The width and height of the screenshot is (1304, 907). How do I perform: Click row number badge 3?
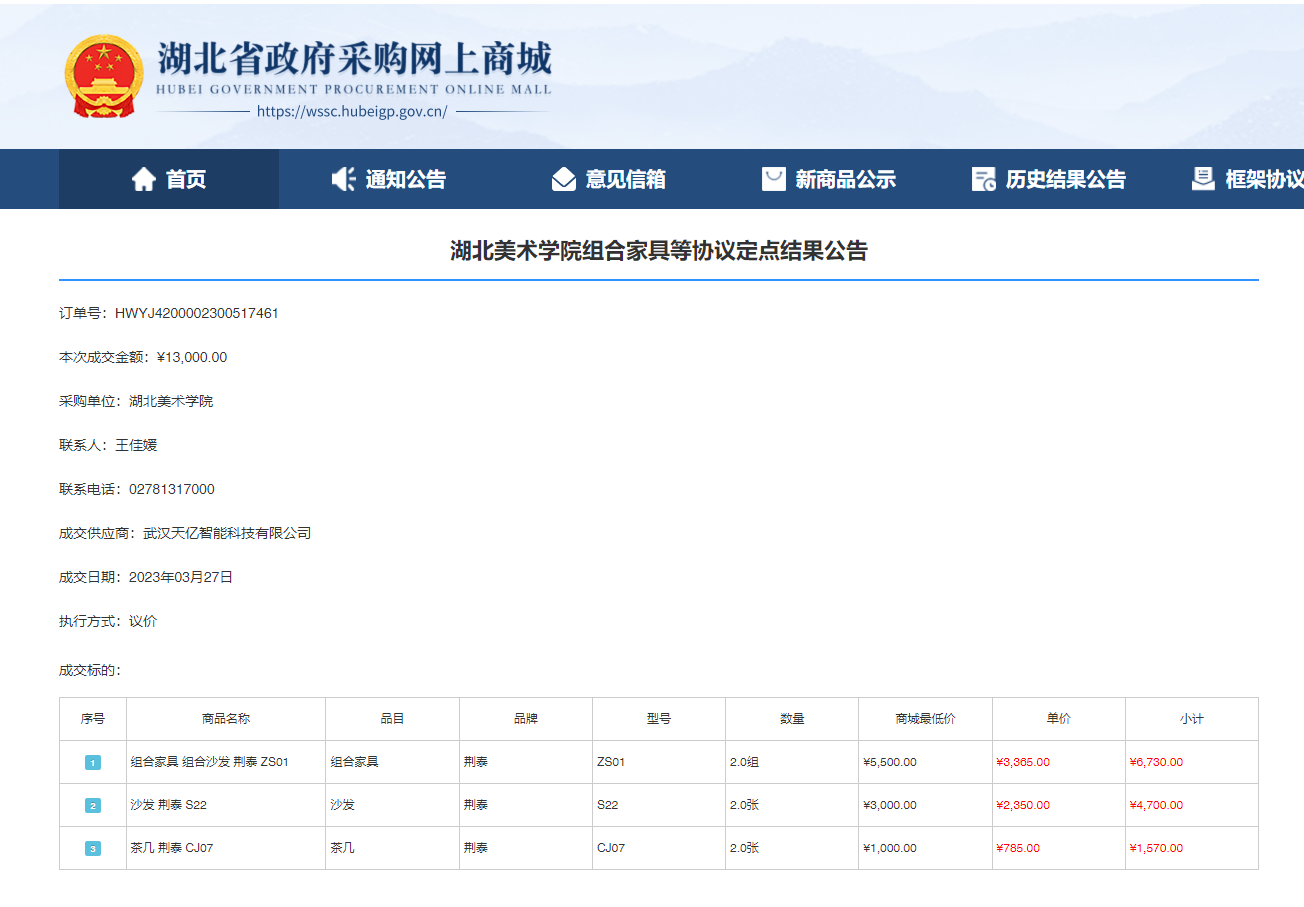pyautogui.click(x=93, y=849)
